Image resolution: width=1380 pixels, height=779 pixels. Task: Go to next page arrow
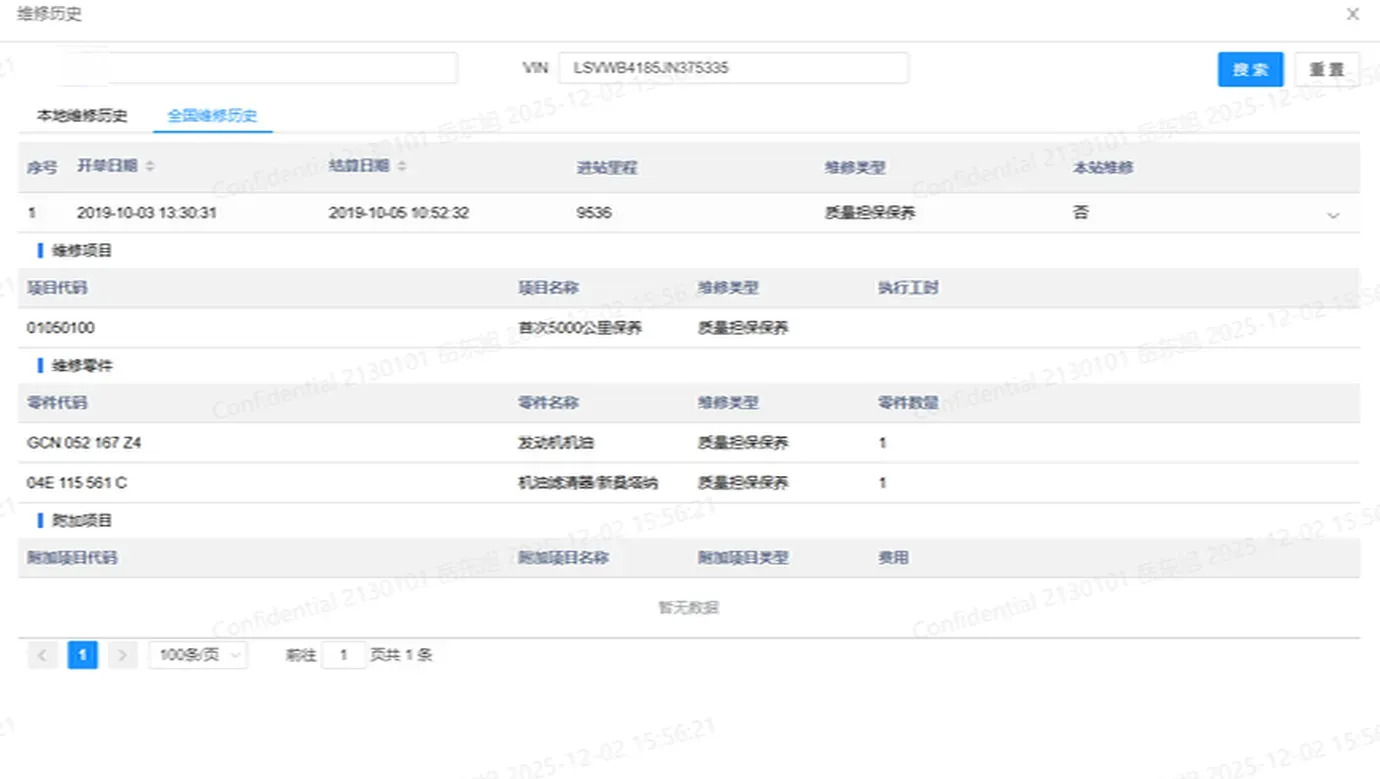click(x=122, y=654)
